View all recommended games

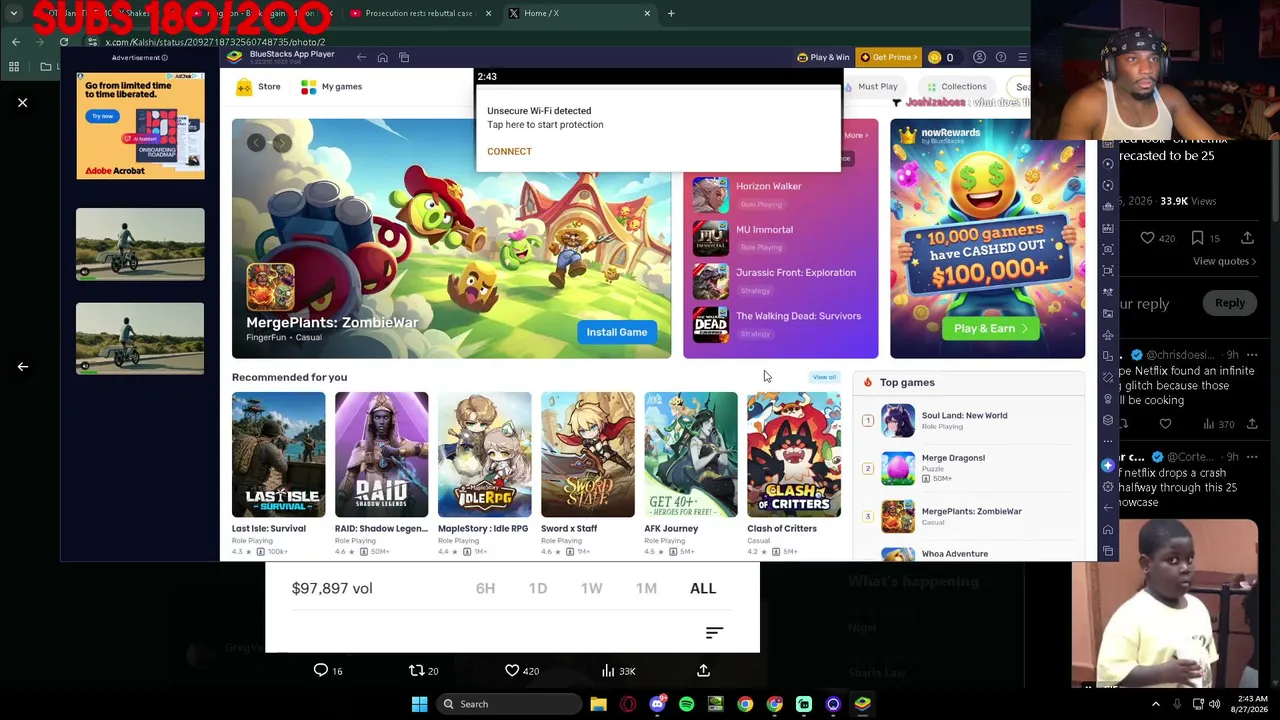coord(824,378)
